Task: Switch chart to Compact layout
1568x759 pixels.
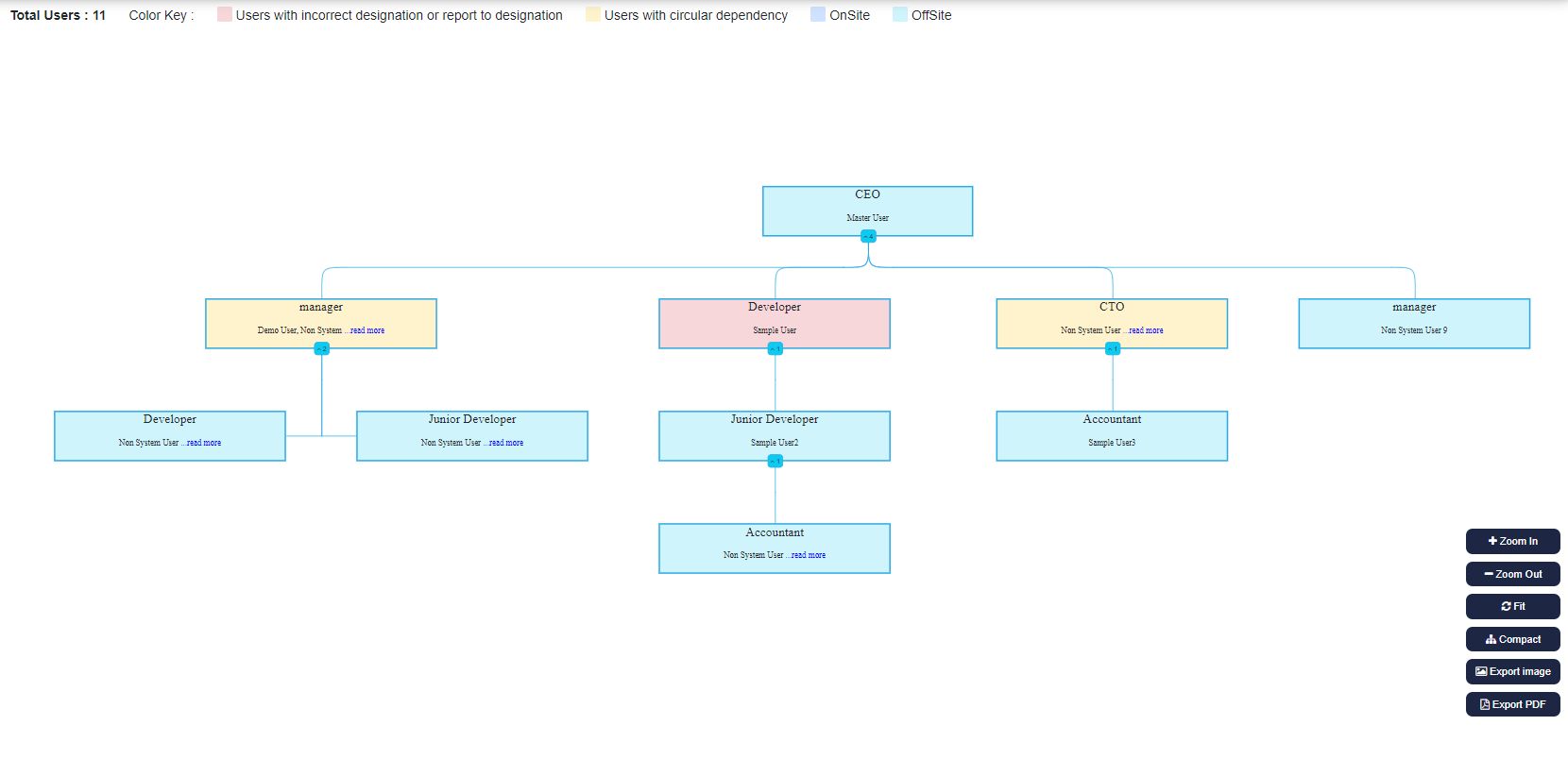Action: pyautogui.click(x=1512, y=639)
